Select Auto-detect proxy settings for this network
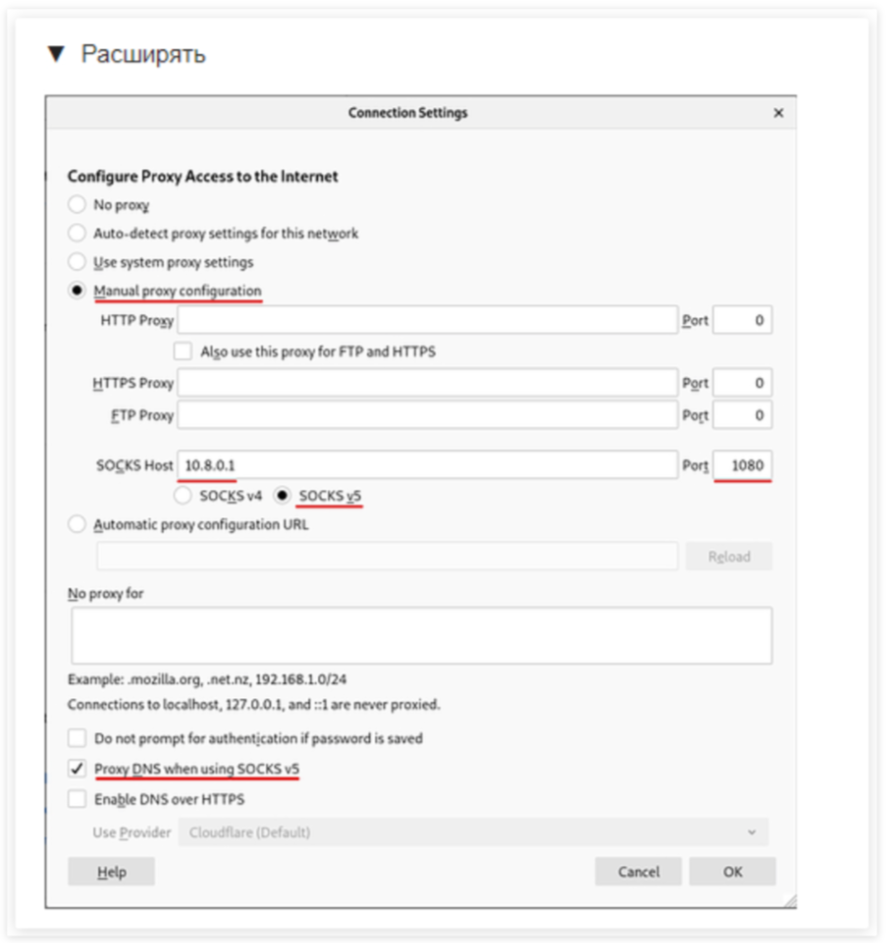 (x=77, y=233)
